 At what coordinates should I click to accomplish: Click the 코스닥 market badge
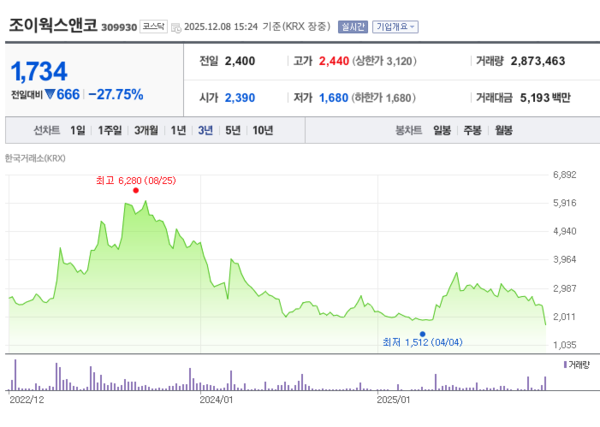[153, 26]
